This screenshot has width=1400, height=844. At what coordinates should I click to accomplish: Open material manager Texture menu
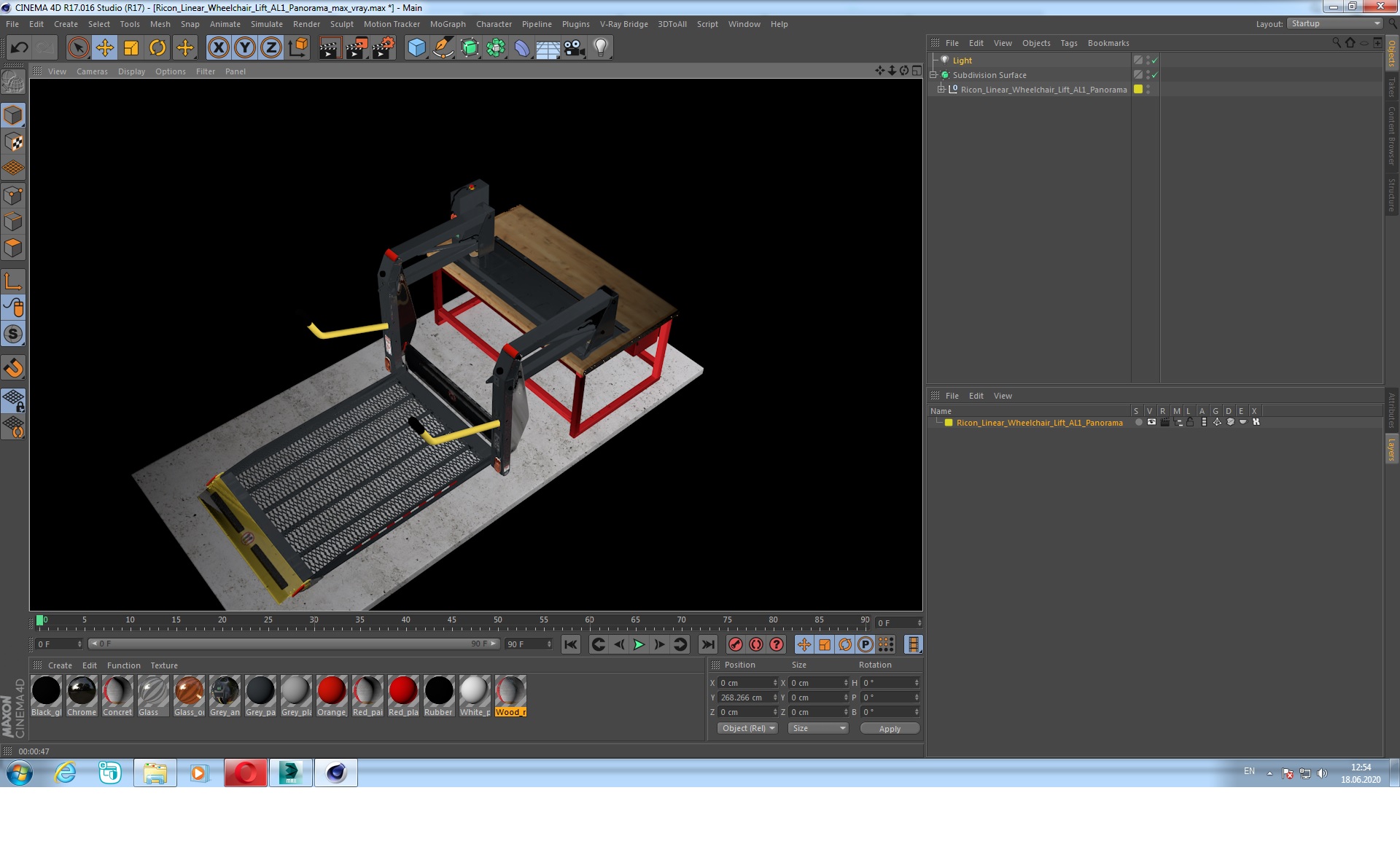[x=164, y=665]
